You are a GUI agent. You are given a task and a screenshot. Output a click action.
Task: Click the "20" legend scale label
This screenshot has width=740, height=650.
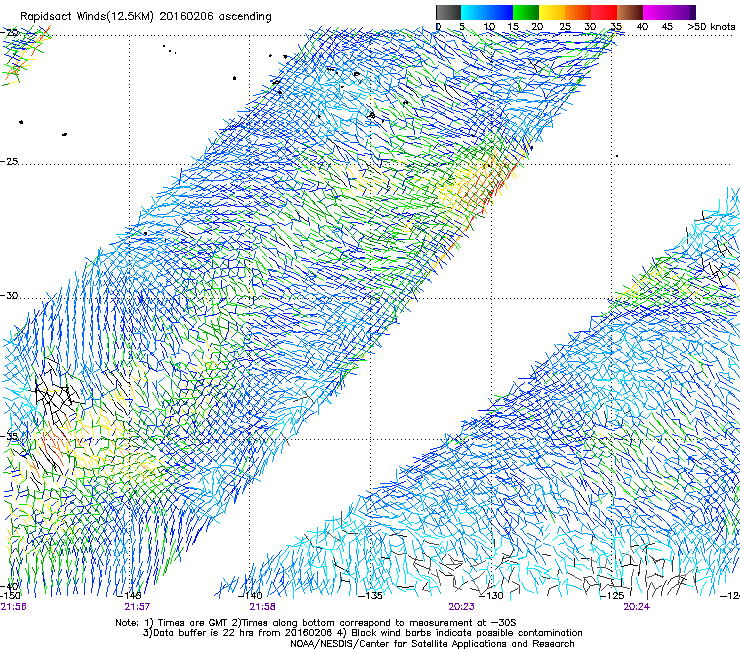point(537,26)
